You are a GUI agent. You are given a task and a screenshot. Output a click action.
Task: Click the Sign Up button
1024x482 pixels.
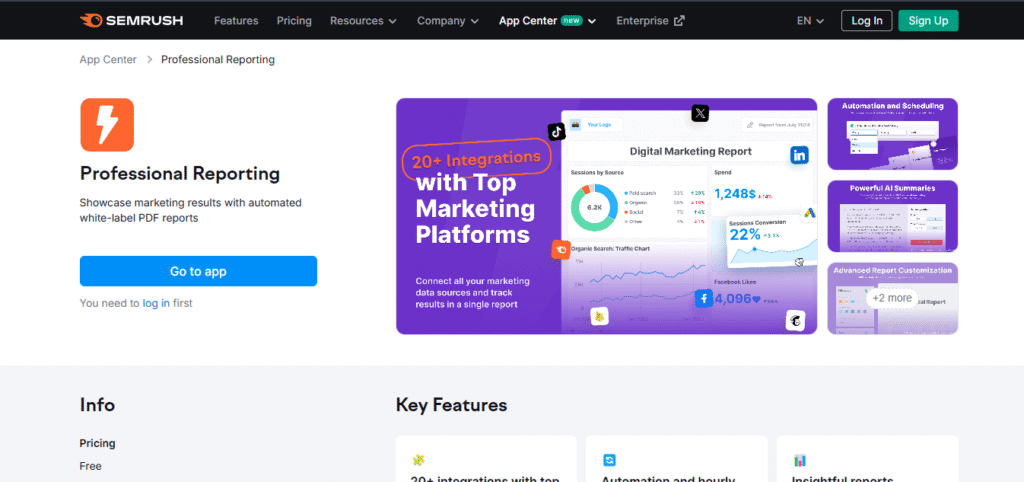point(928,20)
